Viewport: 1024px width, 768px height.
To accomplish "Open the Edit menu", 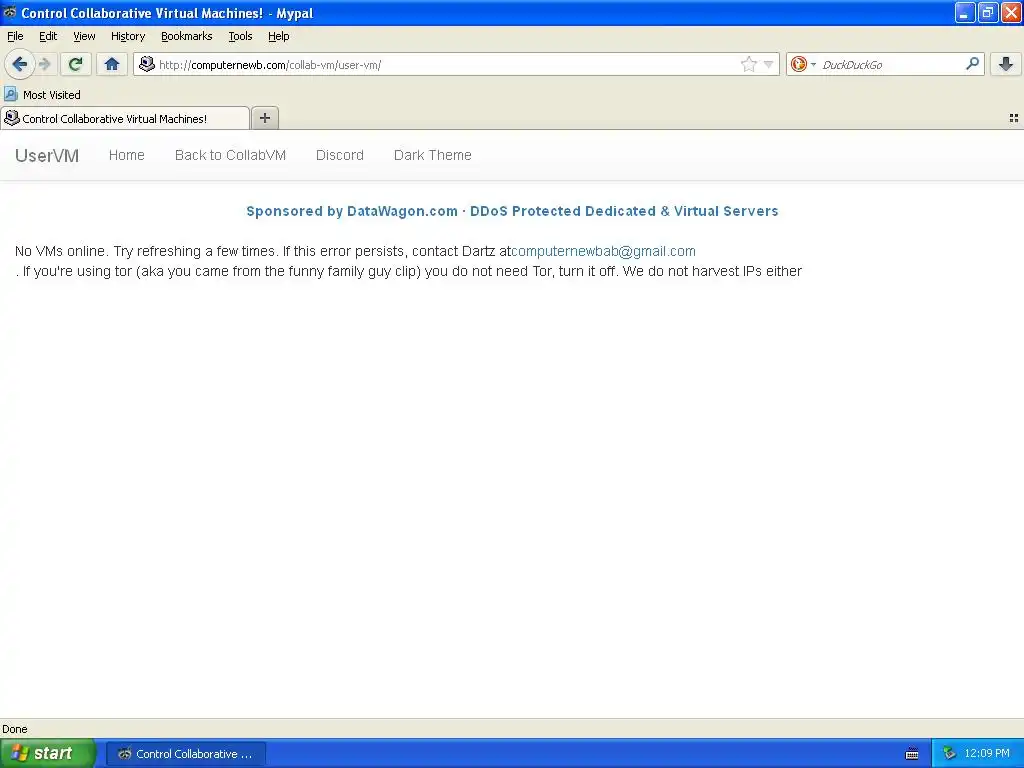I will [48, 36].
